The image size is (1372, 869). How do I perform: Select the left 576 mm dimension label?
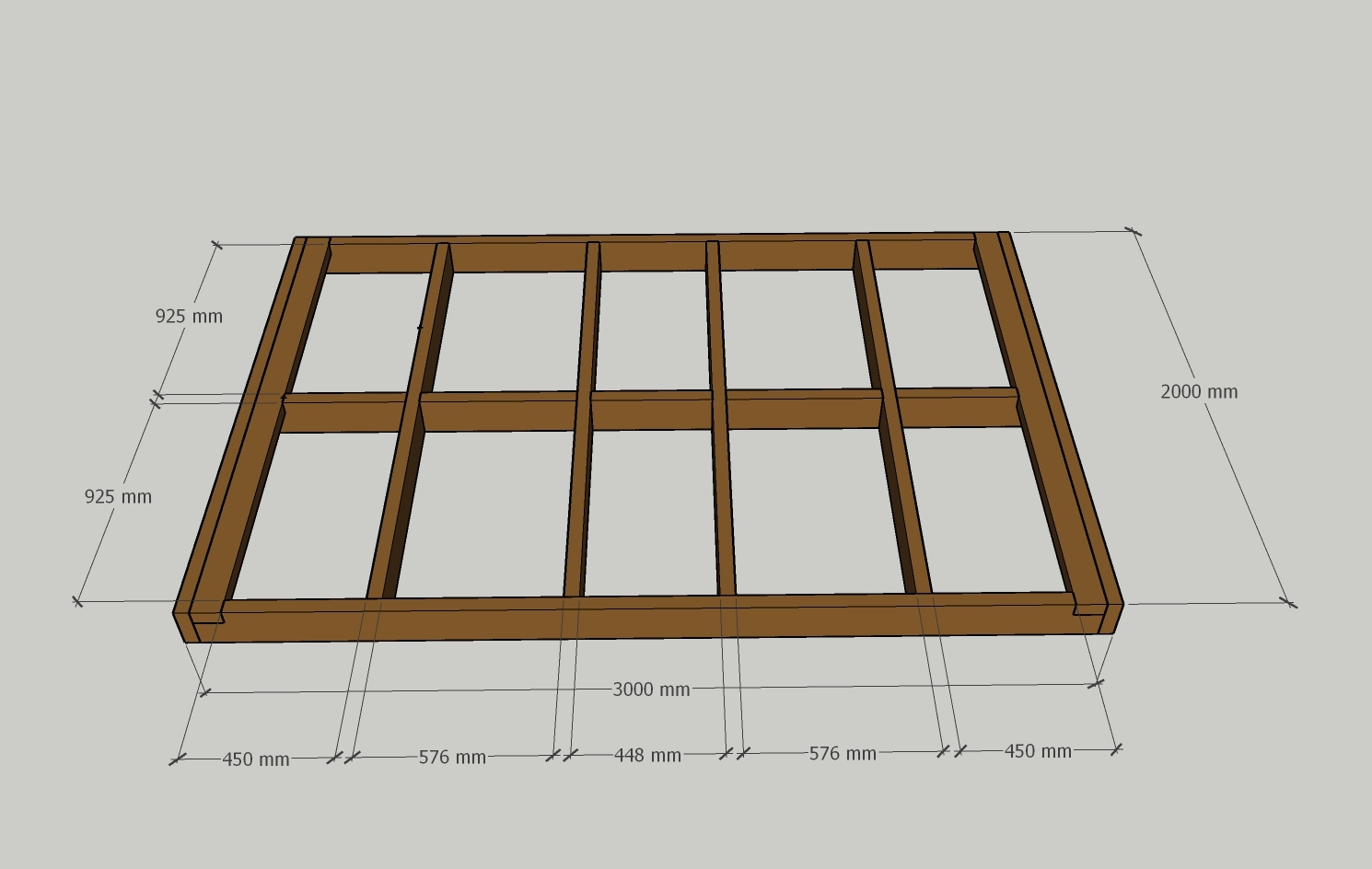[452, 758]
